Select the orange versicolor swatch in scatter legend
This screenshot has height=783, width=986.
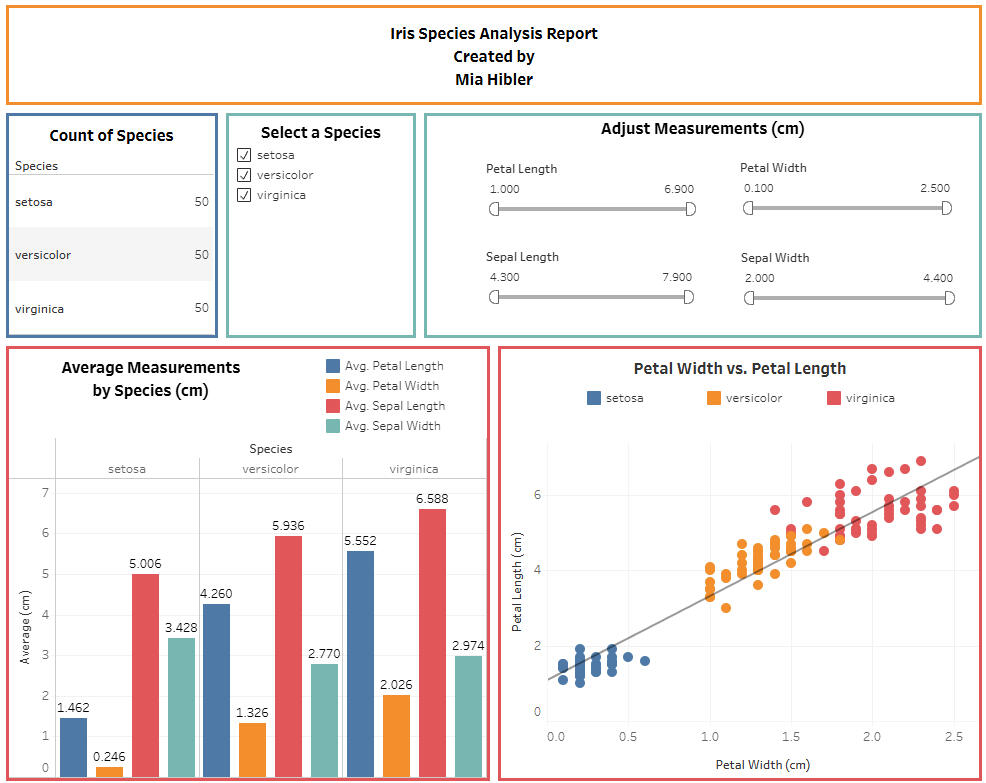(x=714, y=398)
